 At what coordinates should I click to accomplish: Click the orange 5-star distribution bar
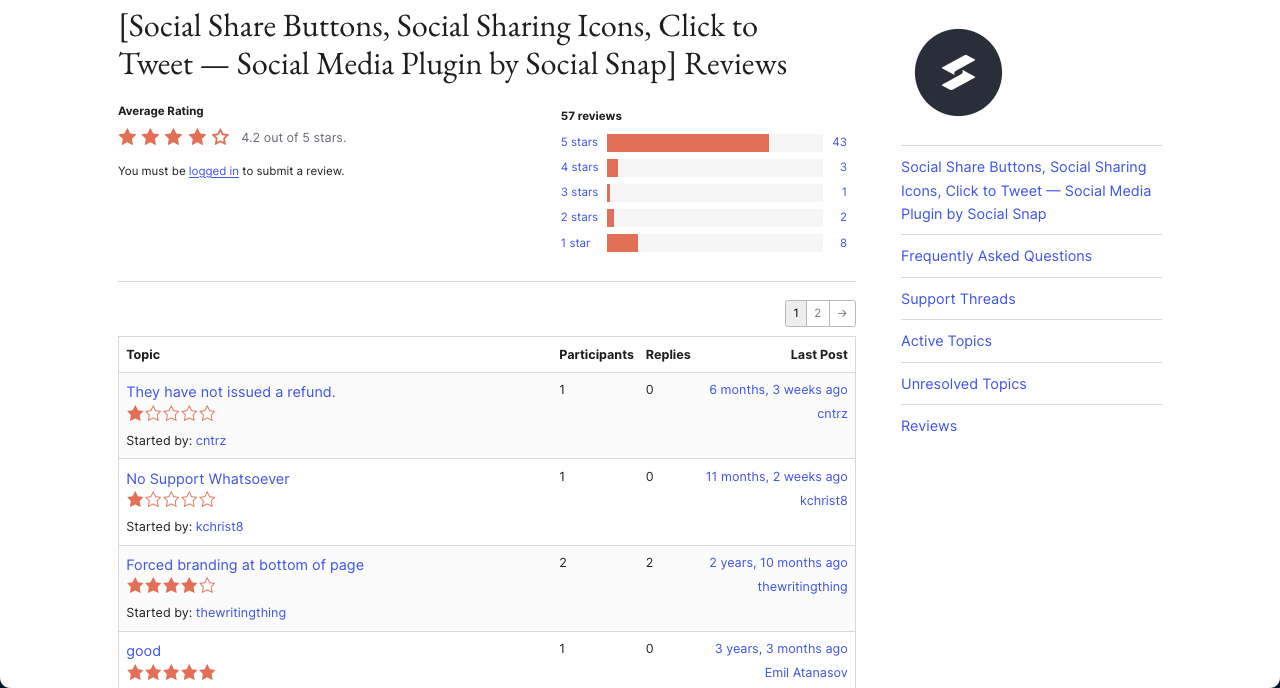pyautogui.click(x=687, y=142)
